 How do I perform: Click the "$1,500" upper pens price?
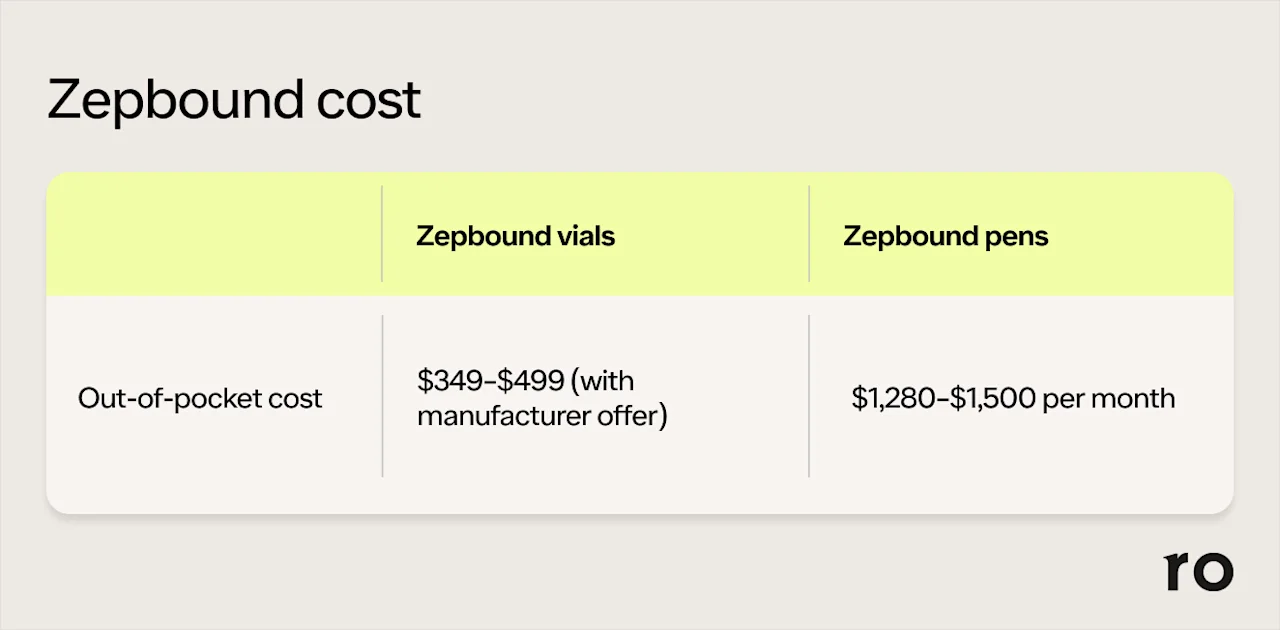pos(993,398)
